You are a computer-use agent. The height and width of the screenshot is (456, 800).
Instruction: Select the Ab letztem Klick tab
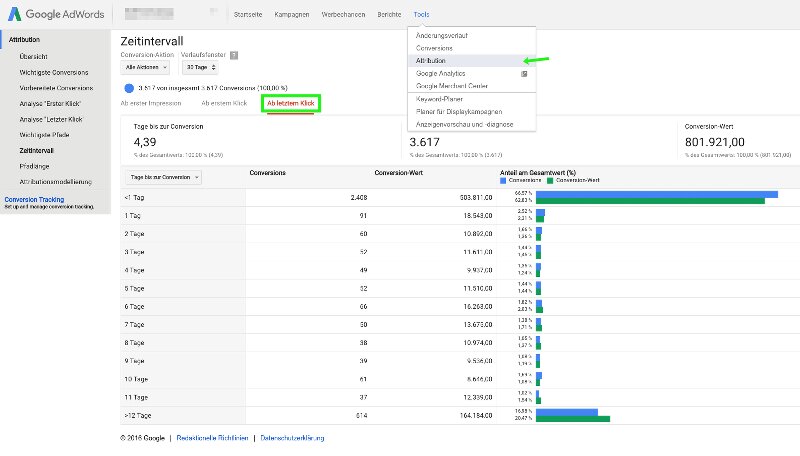click(290, 103)
